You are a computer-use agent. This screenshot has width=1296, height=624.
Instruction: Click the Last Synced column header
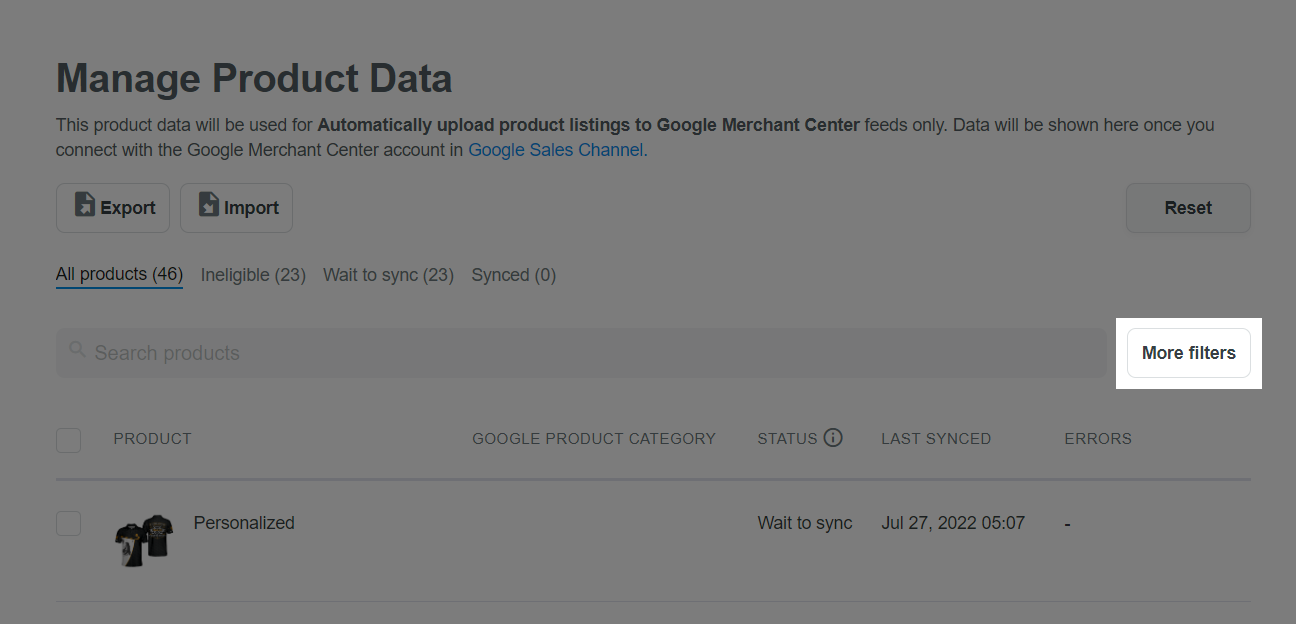(x=936, y=438)
